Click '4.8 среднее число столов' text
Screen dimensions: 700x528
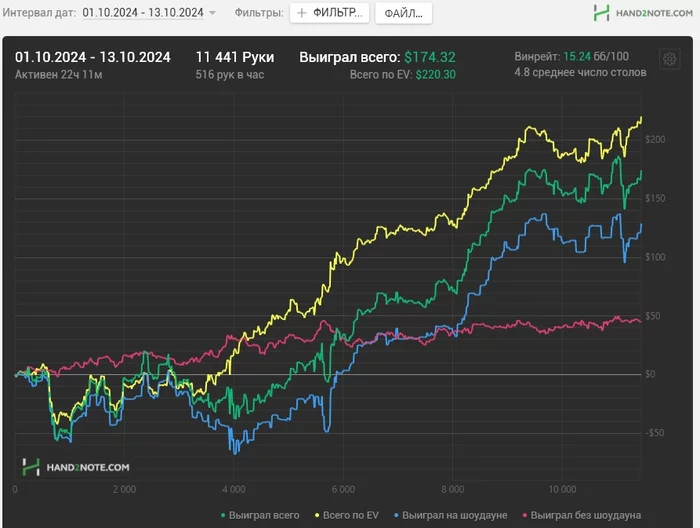[580, 72]
